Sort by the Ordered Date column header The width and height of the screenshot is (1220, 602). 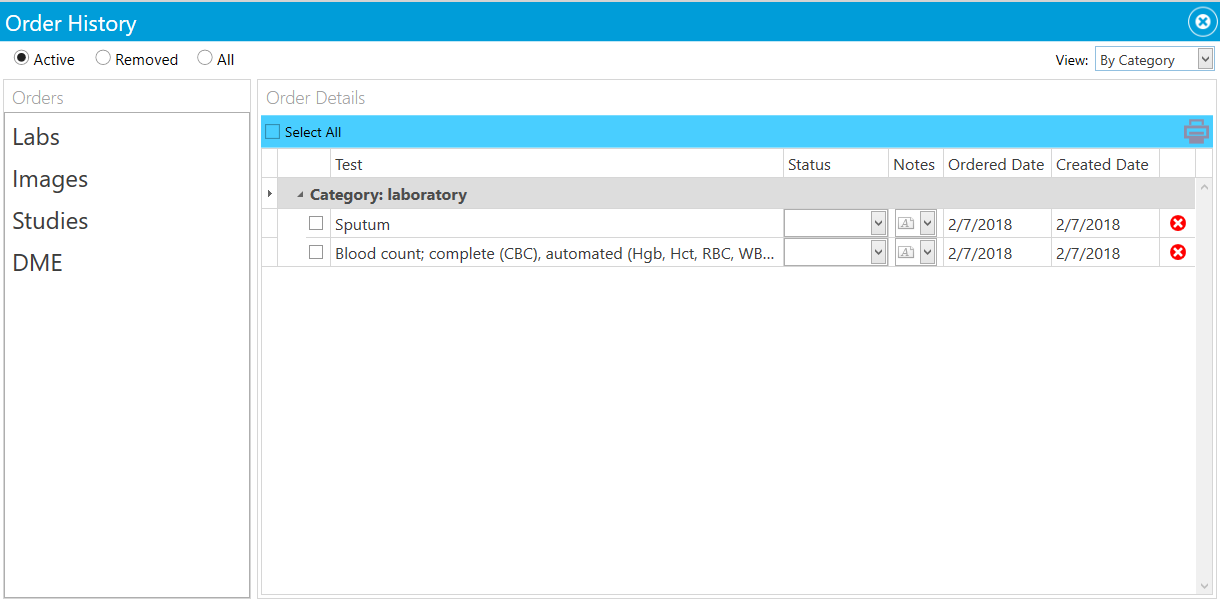(x=996, y=164)
